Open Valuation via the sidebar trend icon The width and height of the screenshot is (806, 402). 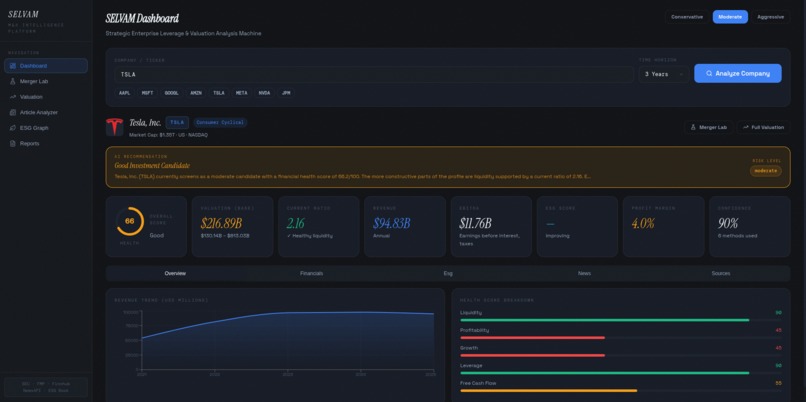click(x=13, y=97)
